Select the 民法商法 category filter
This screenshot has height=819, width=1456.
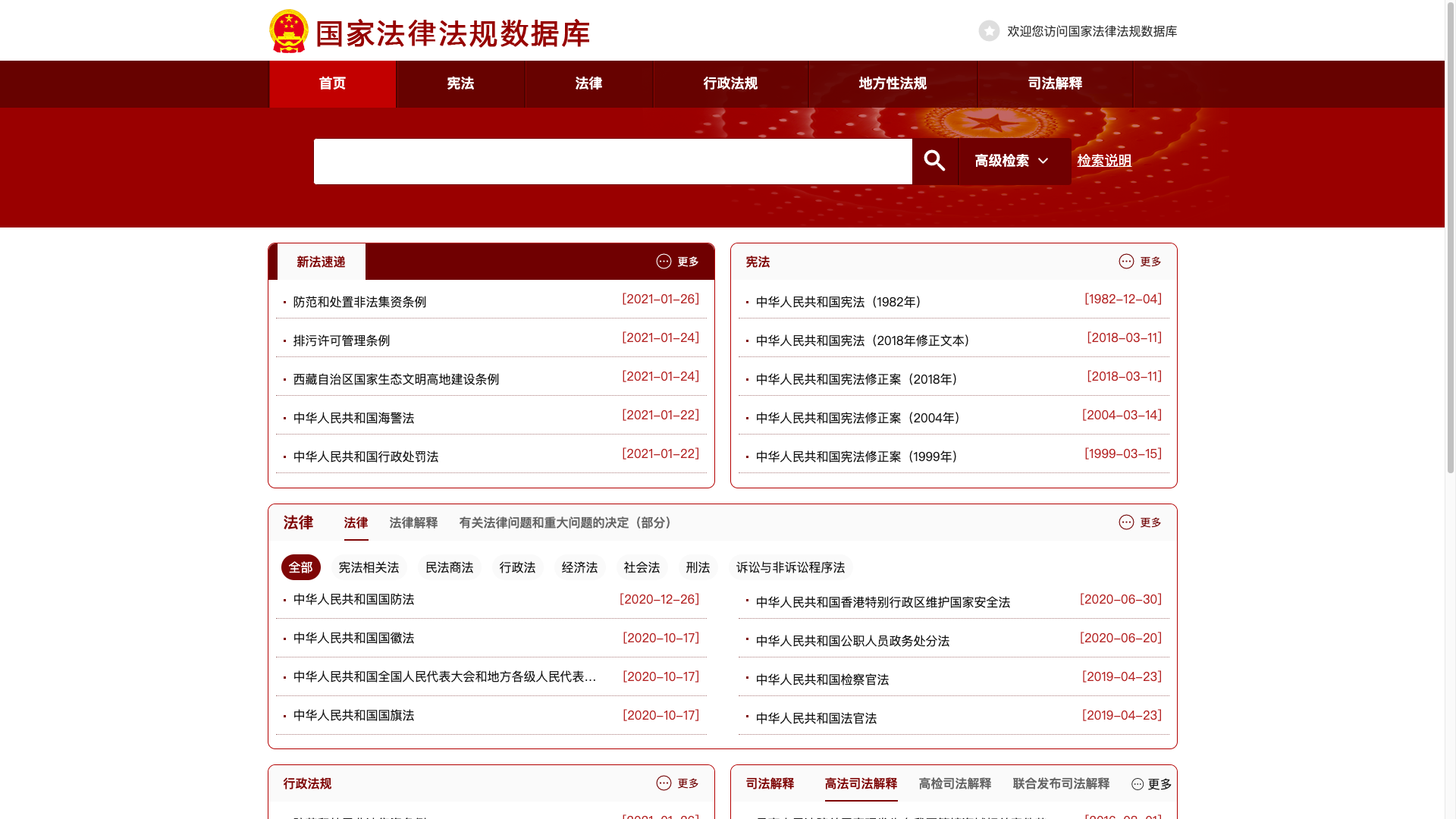(450, 567)
